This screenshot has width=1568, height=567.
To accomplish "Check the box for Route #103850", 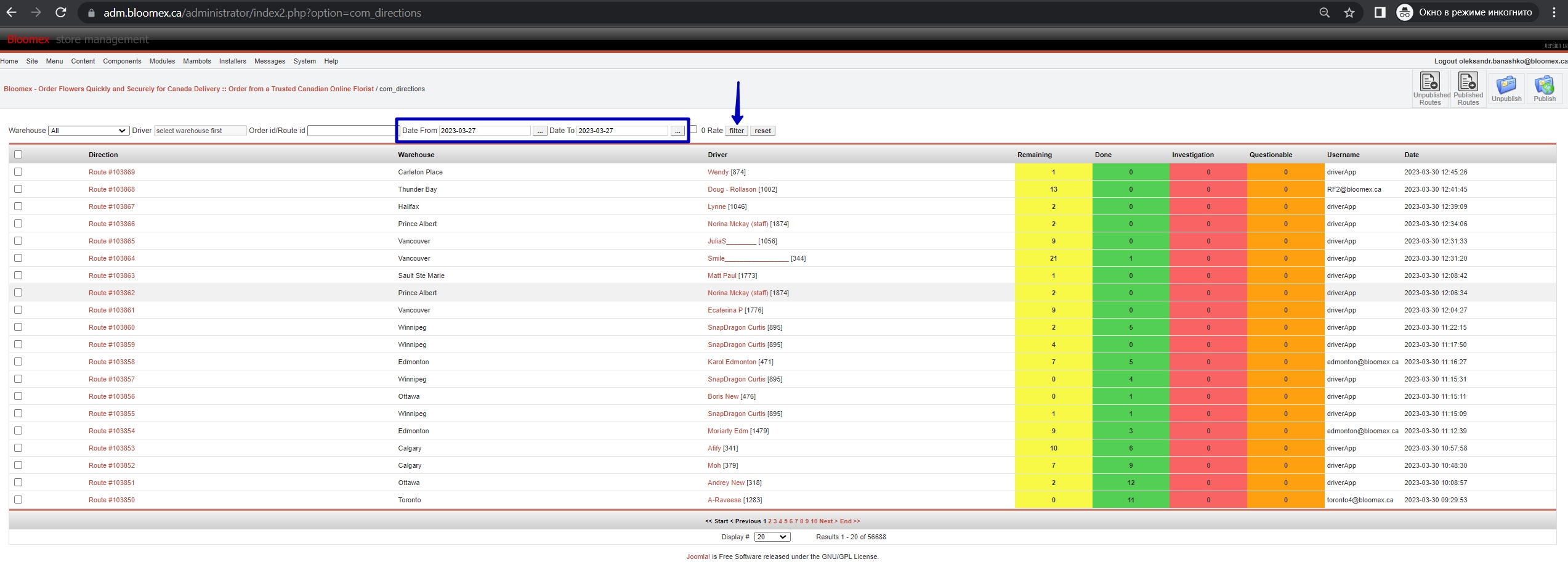I will pos(18,500).
